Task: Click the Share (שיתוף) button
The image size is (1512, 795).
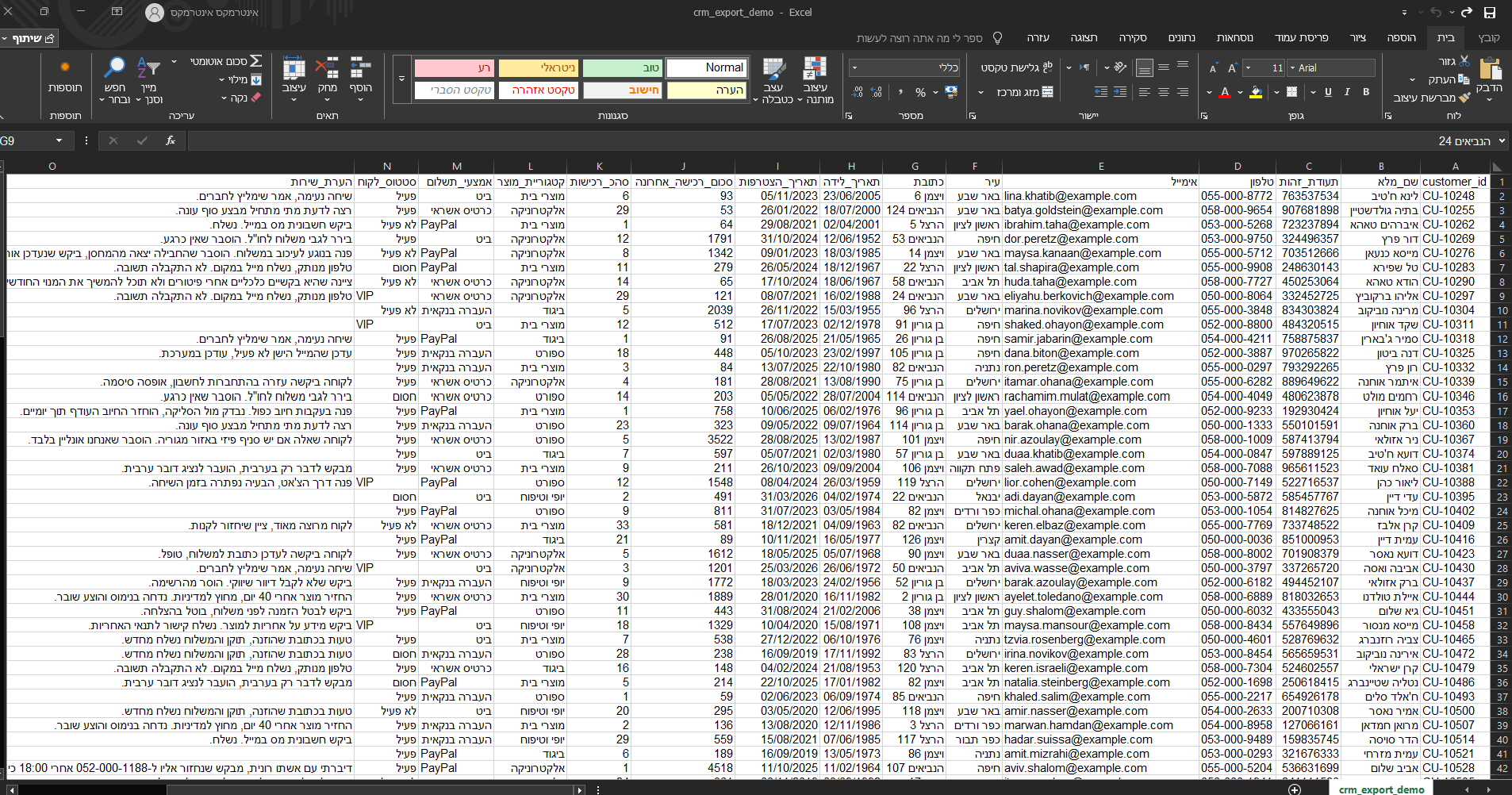Action: click(x=29, y=38)
